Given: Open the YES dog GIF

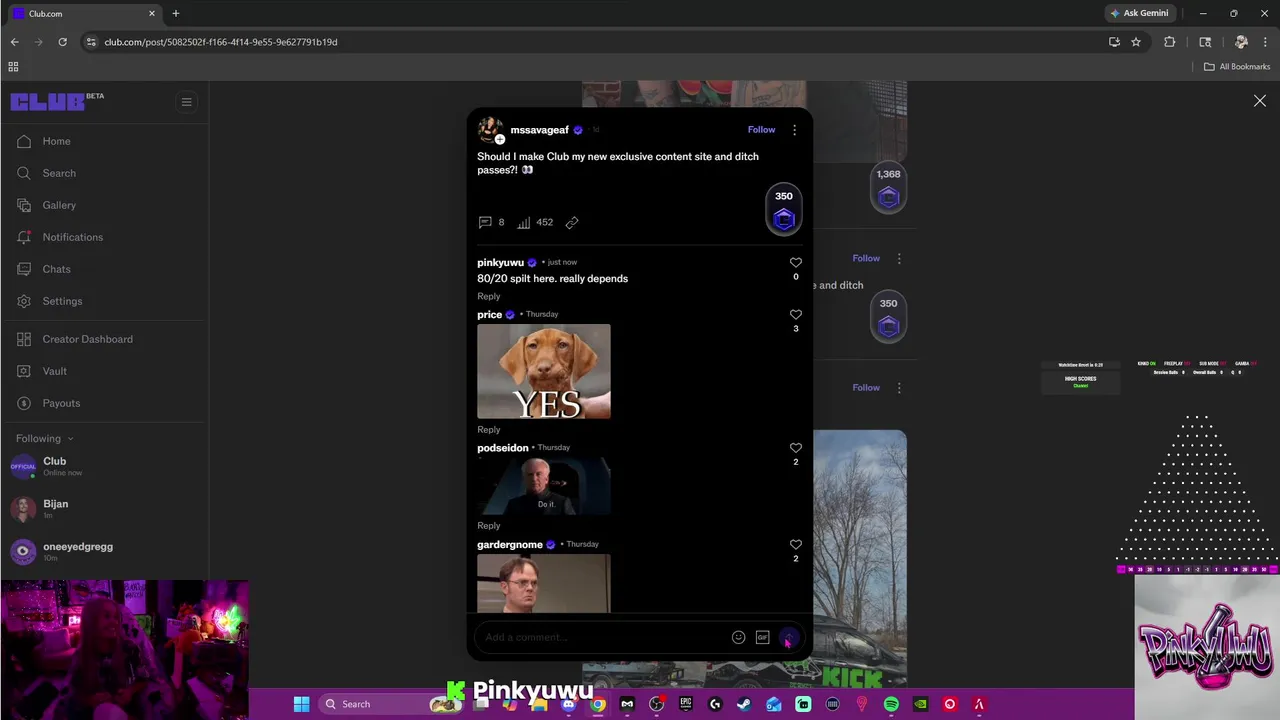Looking at the screenshot, I should point(543,371).
